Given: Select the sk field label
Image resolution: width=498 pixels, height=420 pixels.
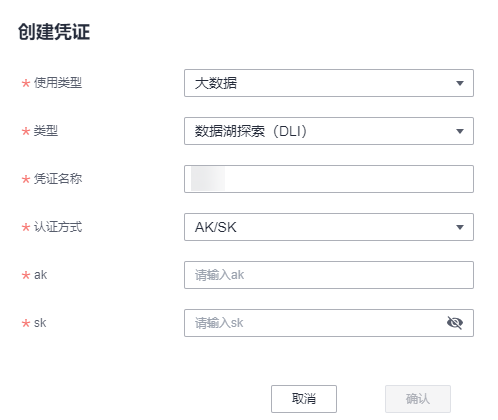Looking at the screenshot, I should pos(40,323).
